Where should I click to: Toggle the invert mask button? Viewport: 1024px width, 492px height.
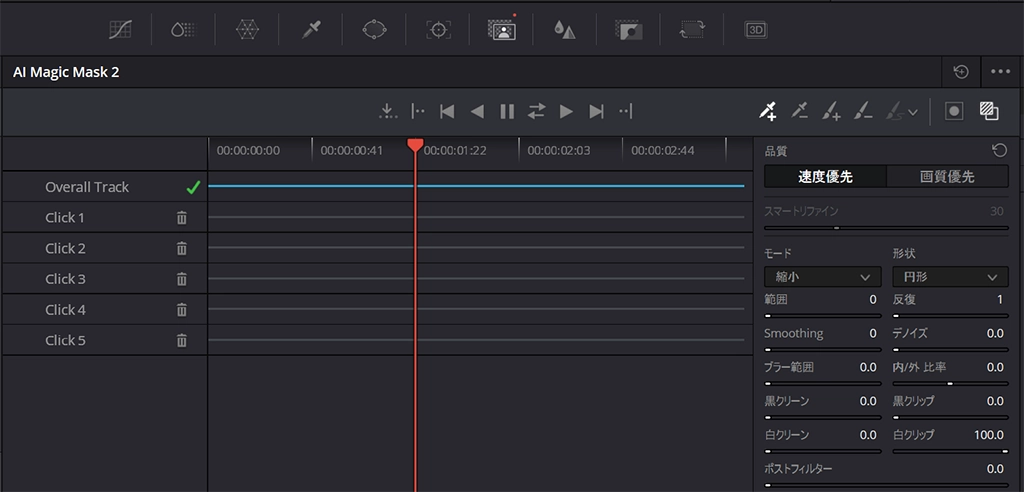989,111
